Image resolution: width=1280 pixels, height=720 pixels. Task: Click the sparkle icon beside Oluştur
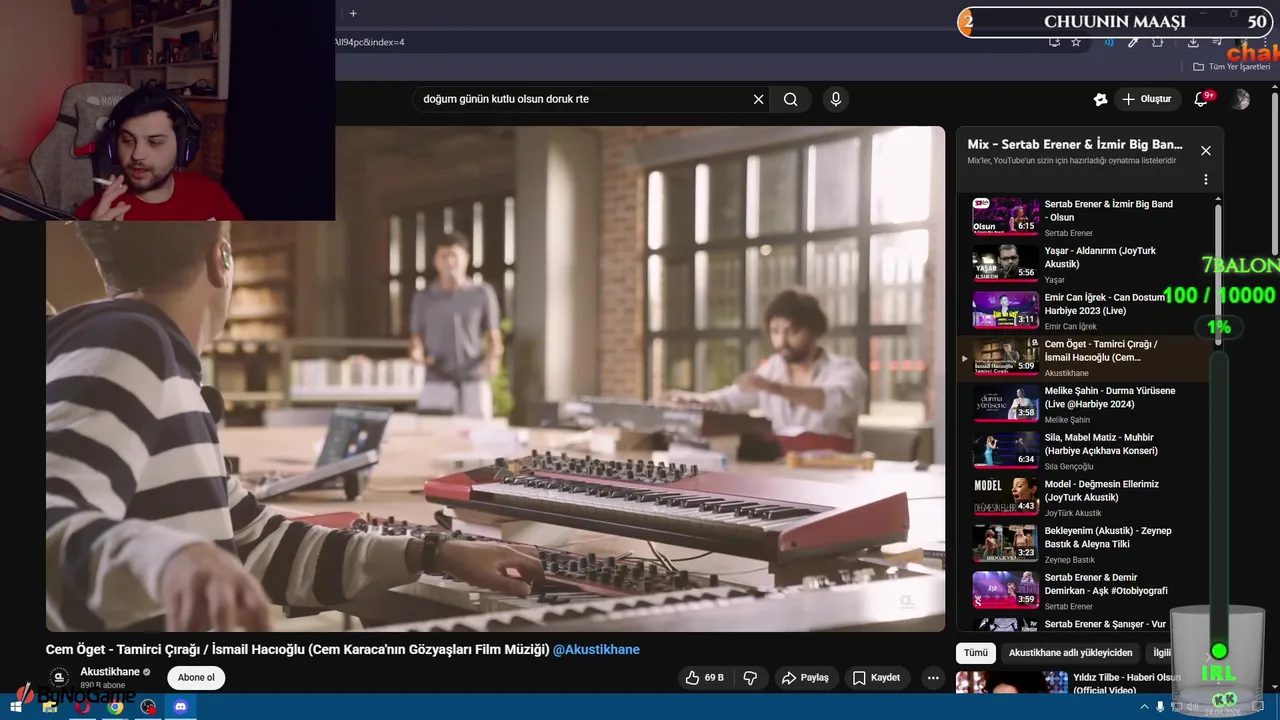(1101, 99)
